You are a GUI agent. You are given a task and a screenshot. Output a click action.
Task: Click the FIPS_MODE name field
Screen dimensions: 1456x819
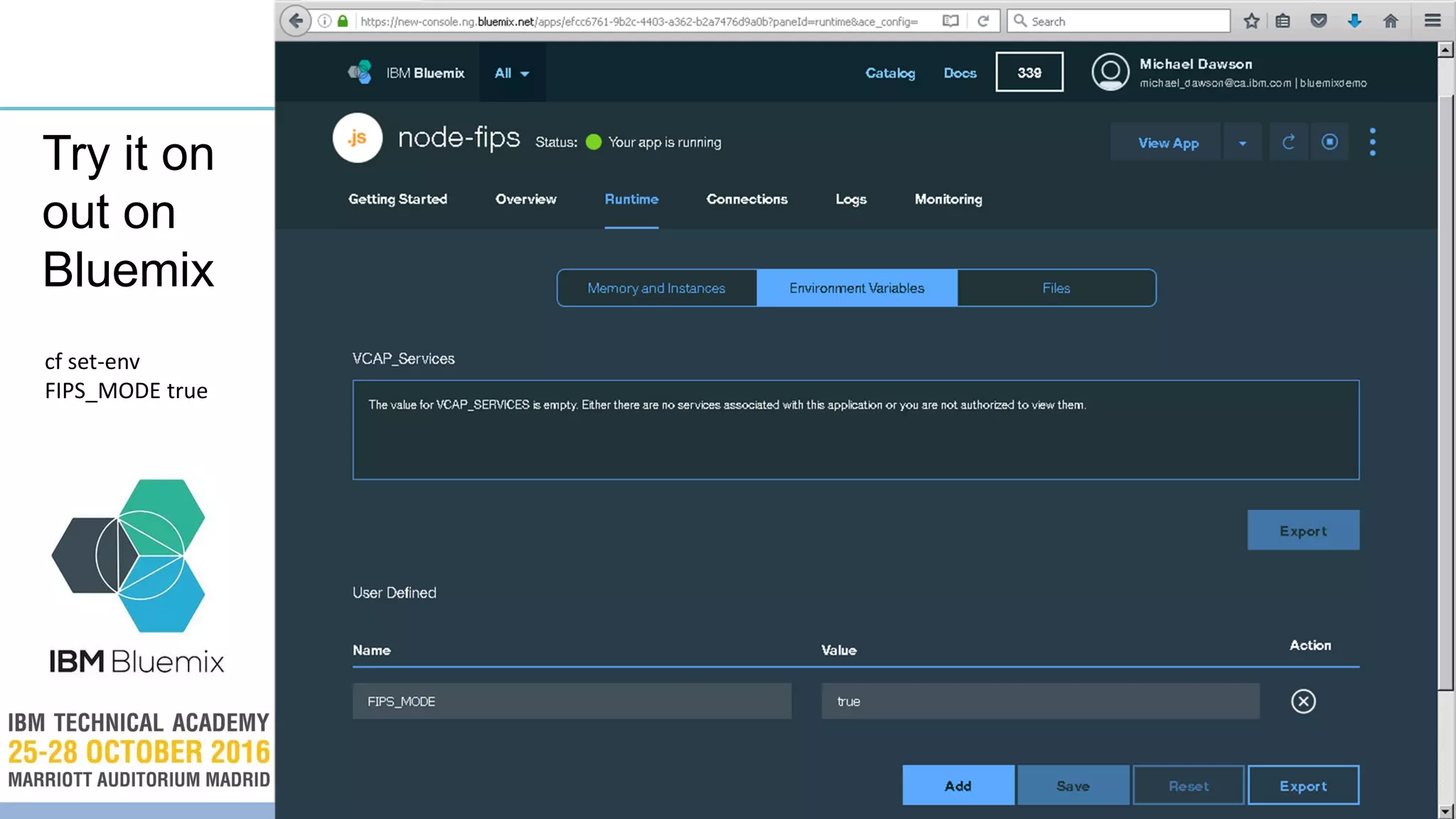click(572, 702)
